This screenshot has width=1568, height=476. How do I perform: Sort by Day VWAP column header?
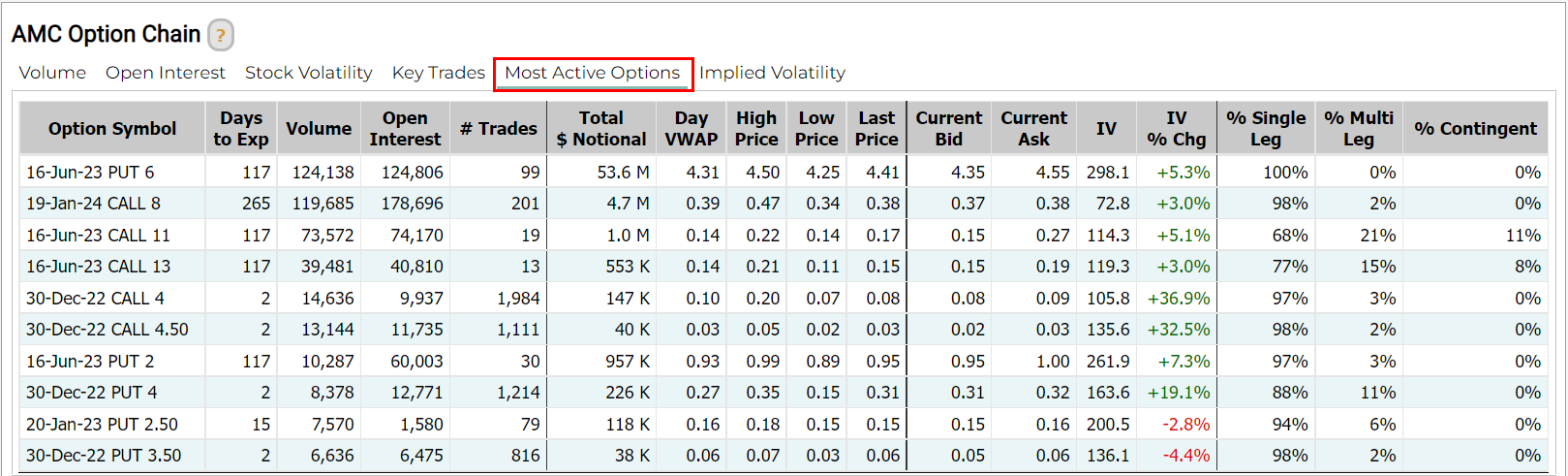691,129
